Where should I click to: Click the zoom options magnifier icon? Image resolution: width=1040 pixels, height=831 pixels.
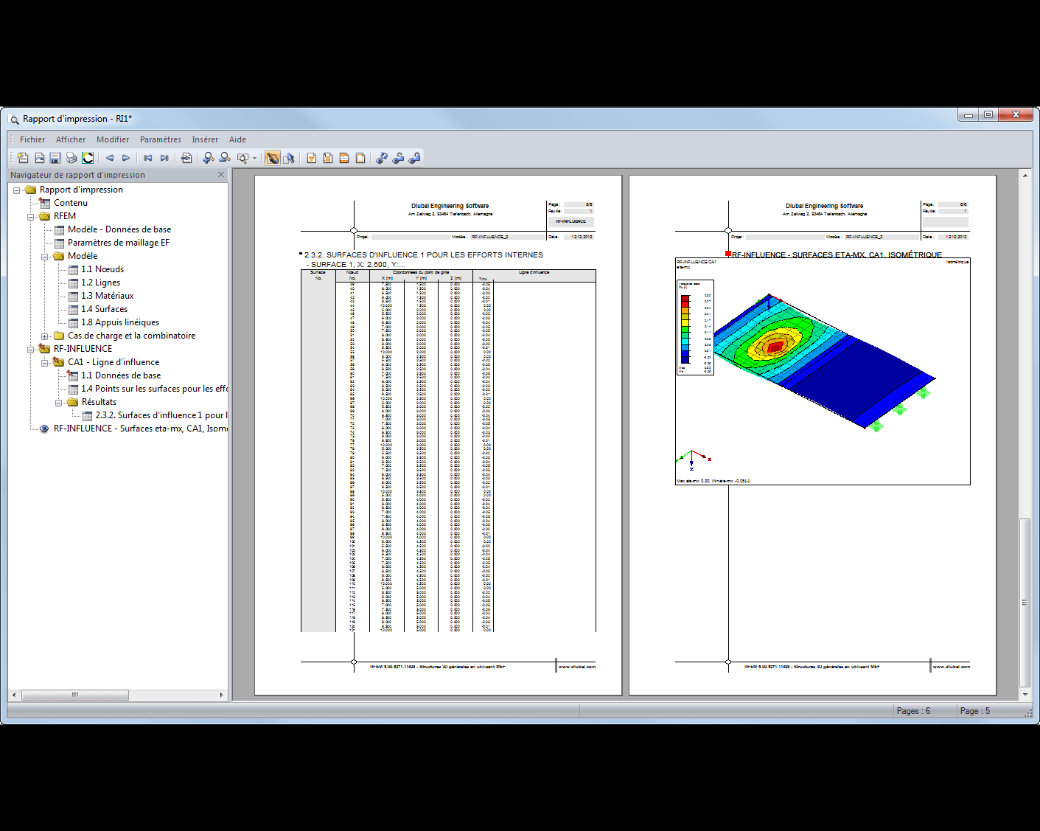(242, 158)
